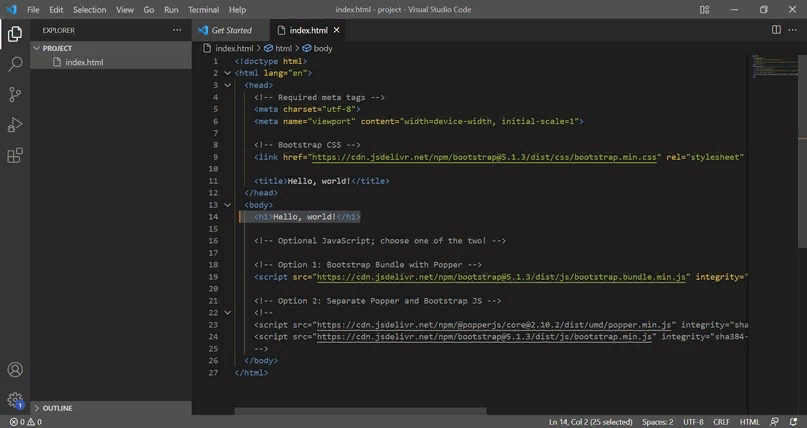Click the horizontal scrollbar of the editor
Viewport: 807px width, 428px height.
[360, 411]
